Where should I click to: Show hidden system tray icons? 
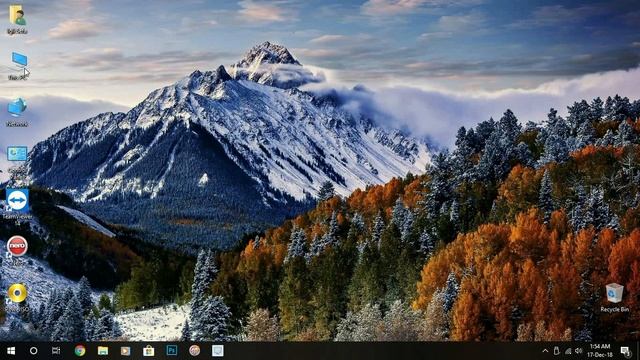point(545,351)
